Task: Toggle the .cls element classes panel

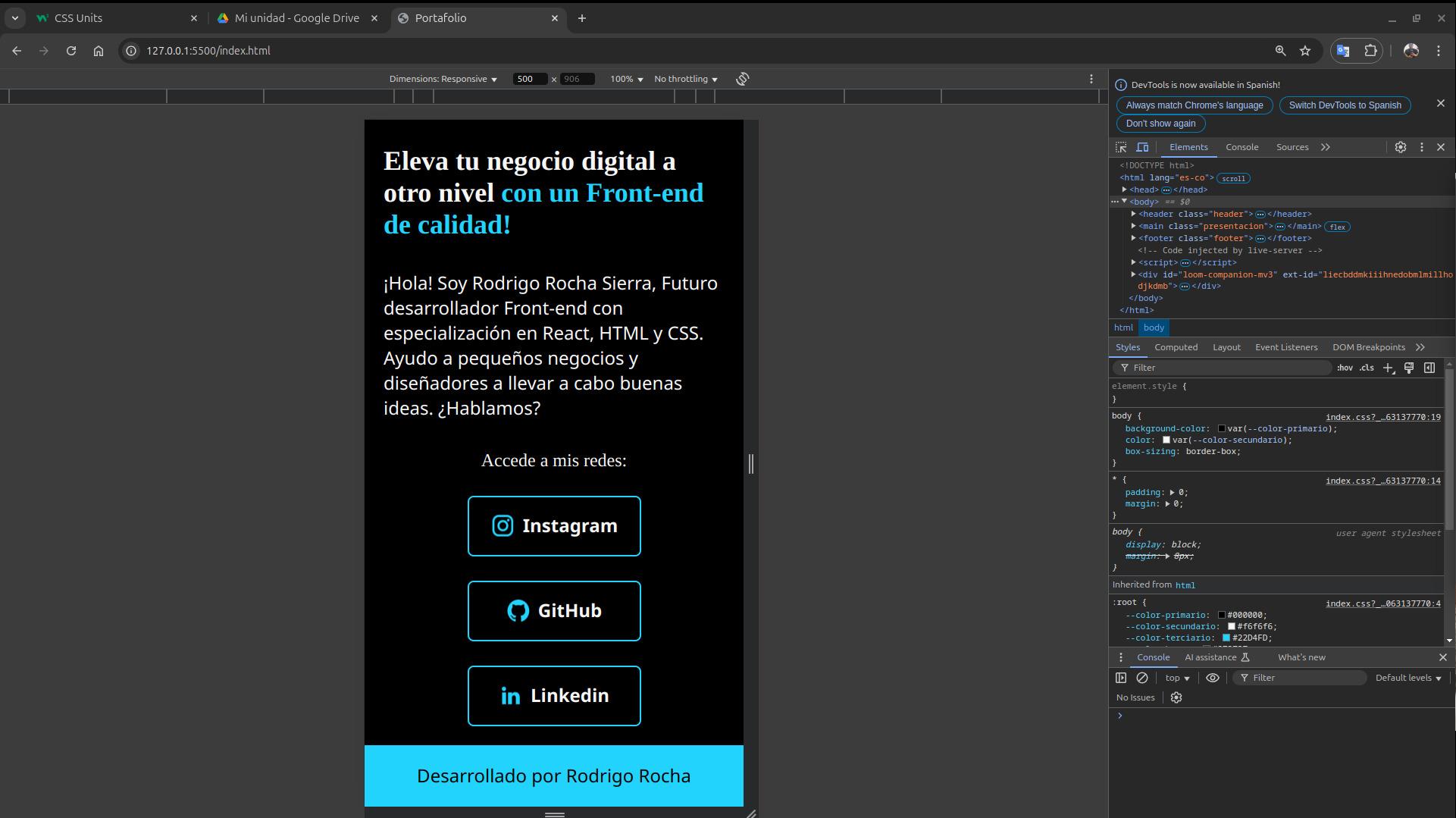Action: click(x=1367, y=368)
